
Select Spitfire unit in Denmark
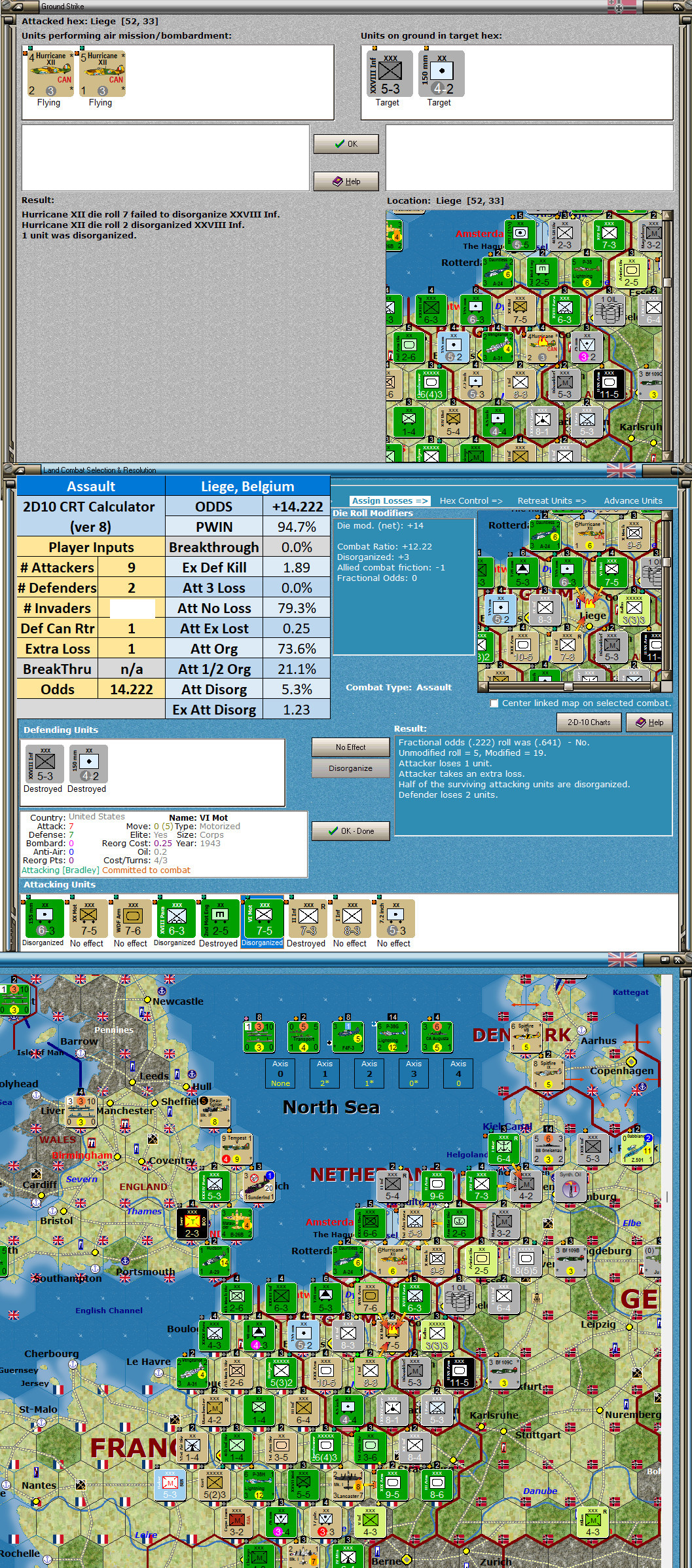click(x=526, y=1037)
